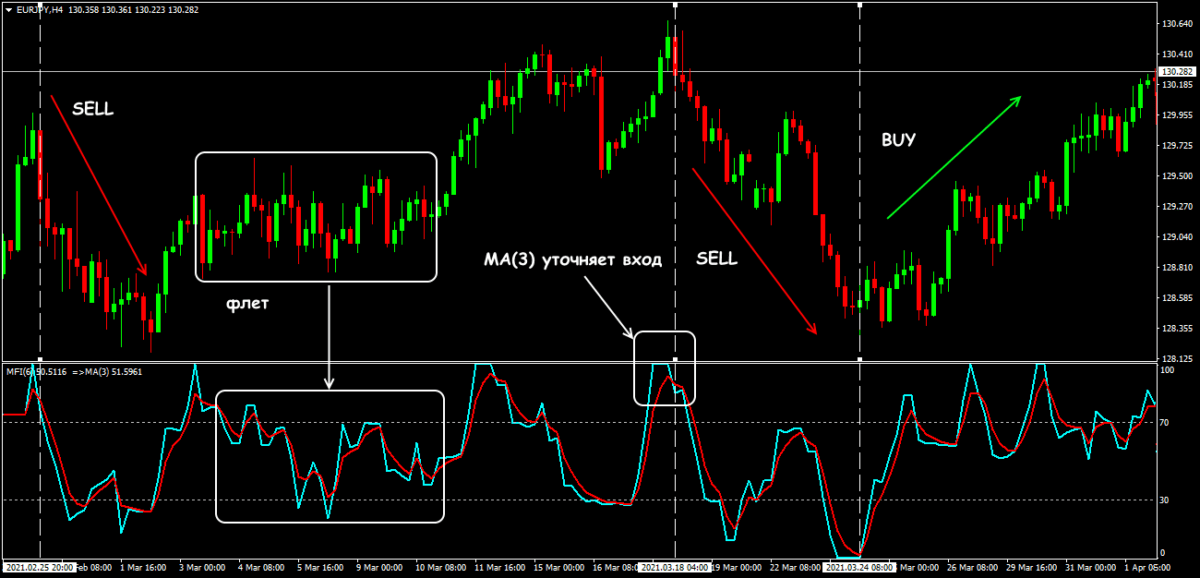
Task: Click the 2021.03.18 04:00 date marker
Action: point(676,567)
